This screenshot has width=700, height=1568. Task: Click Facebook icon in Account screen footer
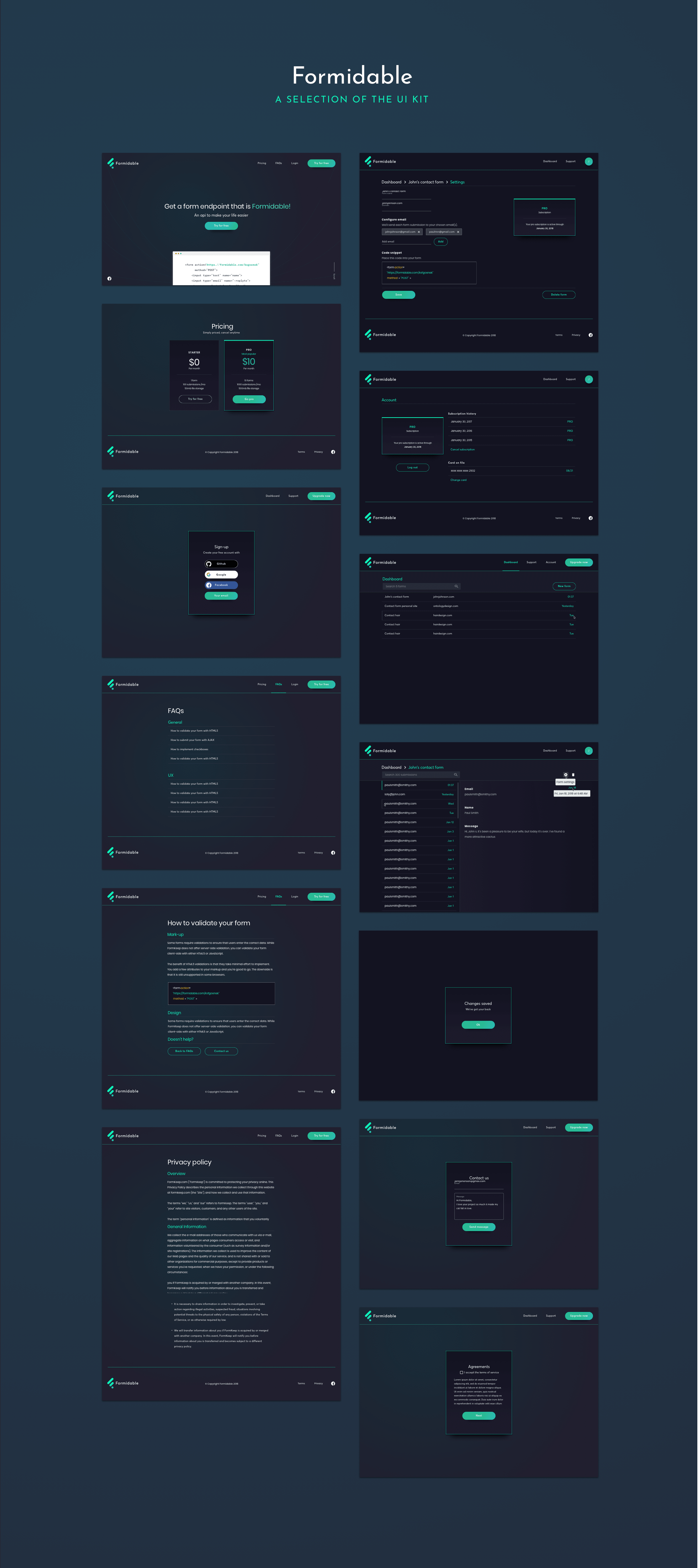coord(591,518)
